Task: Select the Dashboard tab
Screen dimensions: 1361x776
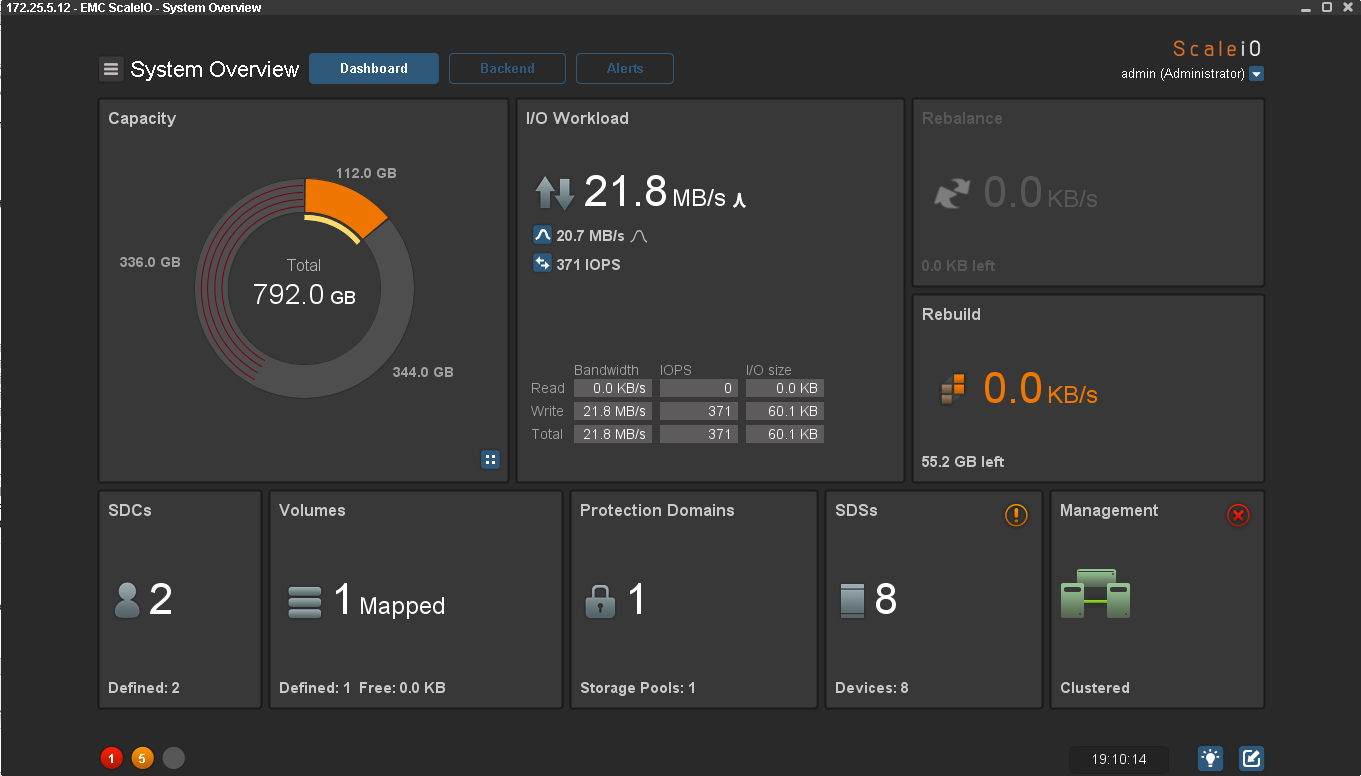Action: click(x=374, y=69)
